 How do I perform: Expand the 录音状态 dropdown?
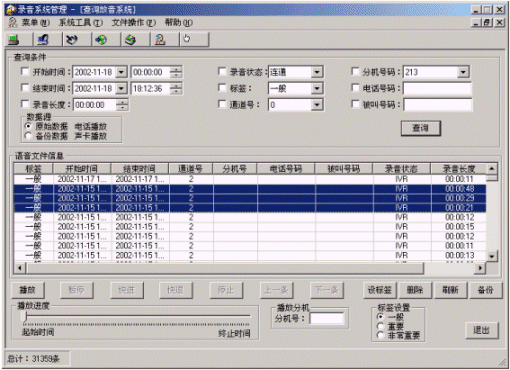pyautogui.click(x=317, y=72)
